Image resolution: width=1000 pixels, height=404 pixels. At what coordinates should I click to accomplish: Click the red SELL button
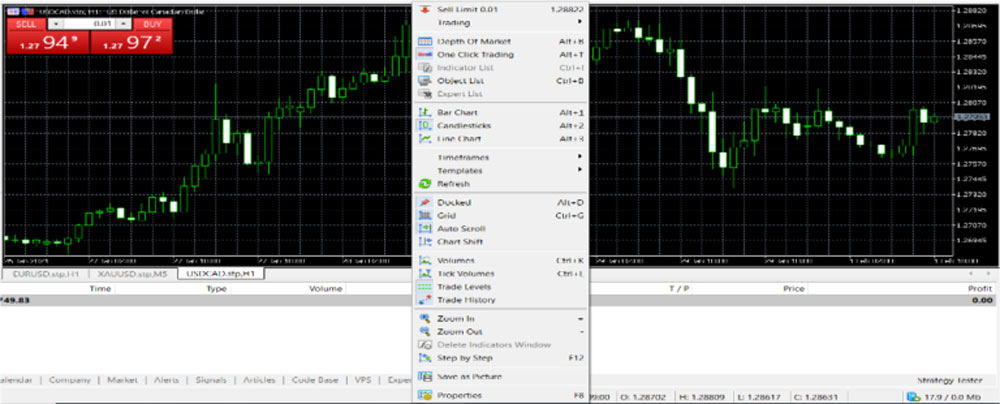(26, 24)
